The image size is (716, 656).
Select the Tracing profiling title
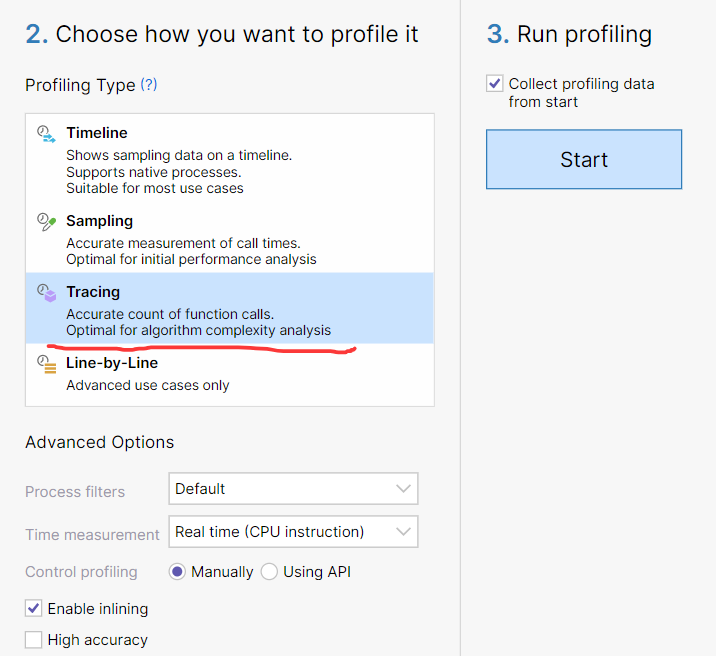point(93,292)
